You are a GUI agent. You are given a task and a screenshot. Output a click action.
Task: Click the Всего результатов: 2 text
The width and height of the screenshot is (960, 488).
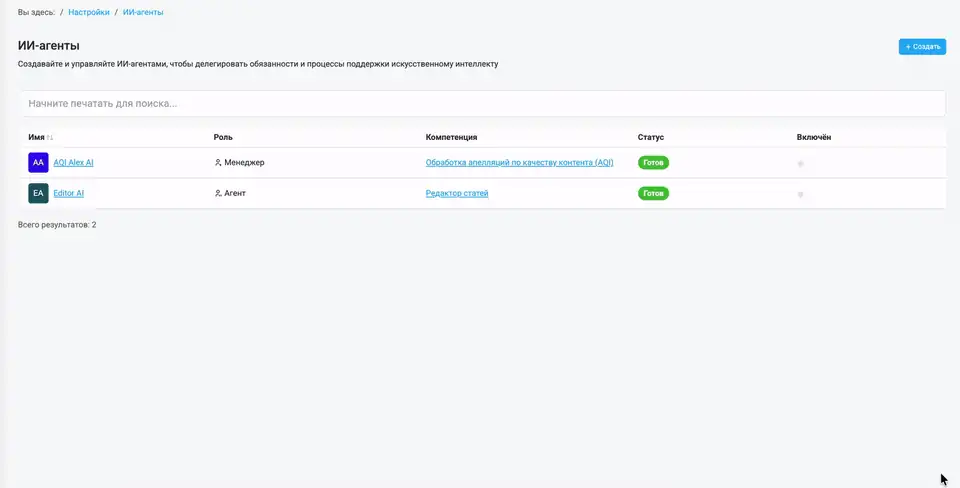[x=57, y=225]
